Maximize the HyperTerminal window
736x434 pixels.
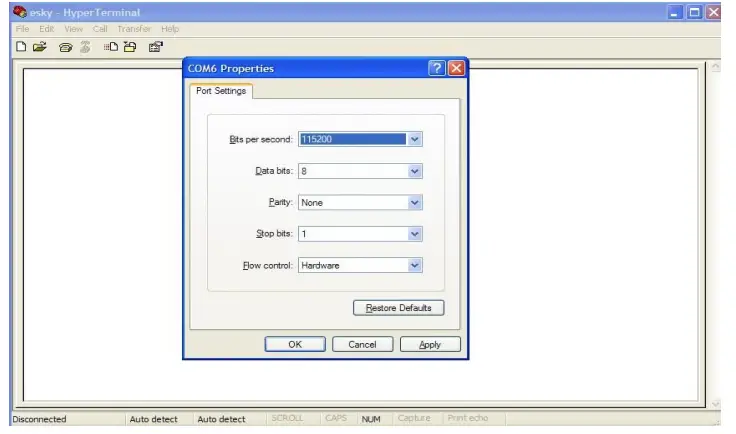pyautogui.click(x=694, y=12)
